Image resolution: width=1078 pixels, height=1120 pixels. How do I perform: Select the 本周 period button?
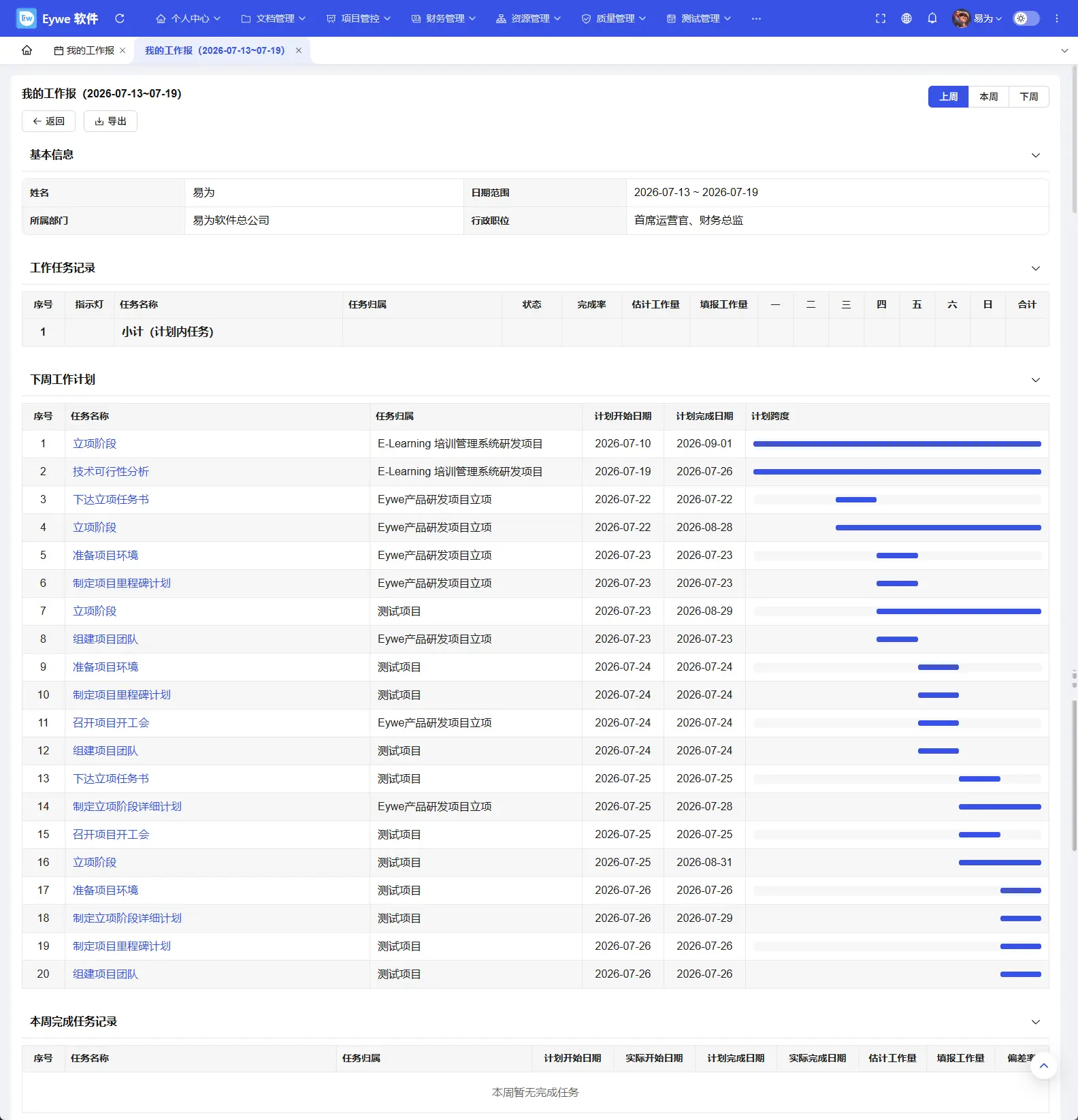coord(989,97)
